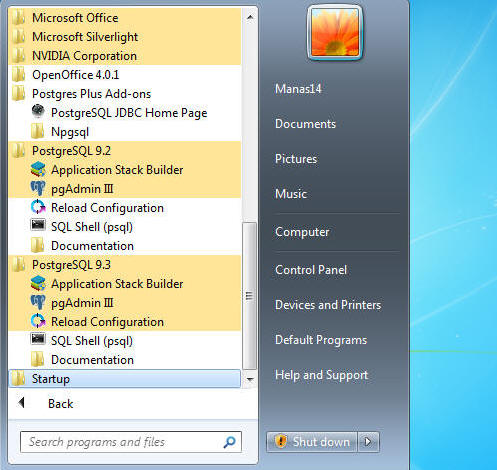Open Control Panel from the Start menu
The width and height of the screenshot is (497, 470).
pos(311,270)
